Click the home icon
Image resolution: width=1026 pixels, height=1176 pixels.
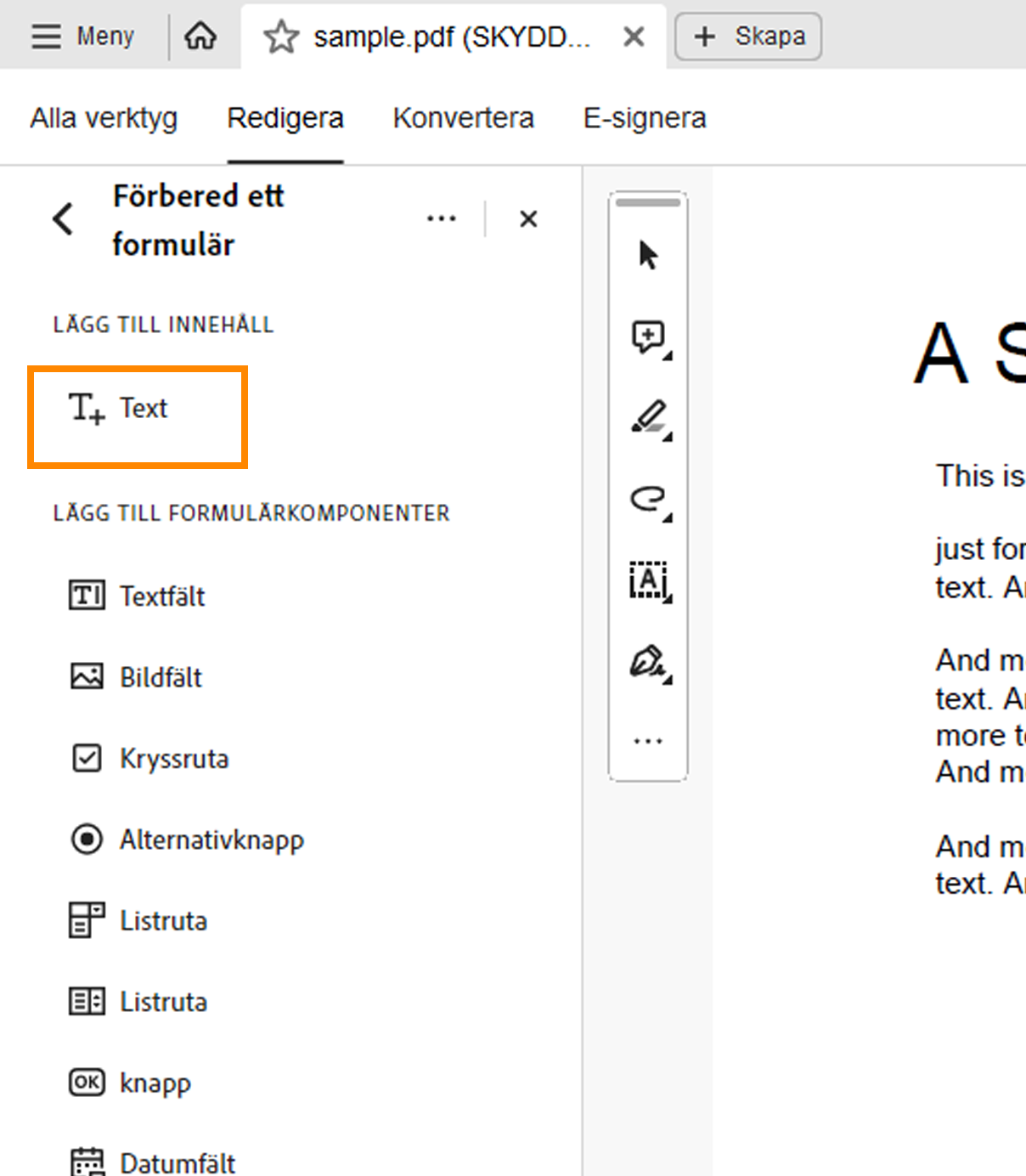click(200, 36)
